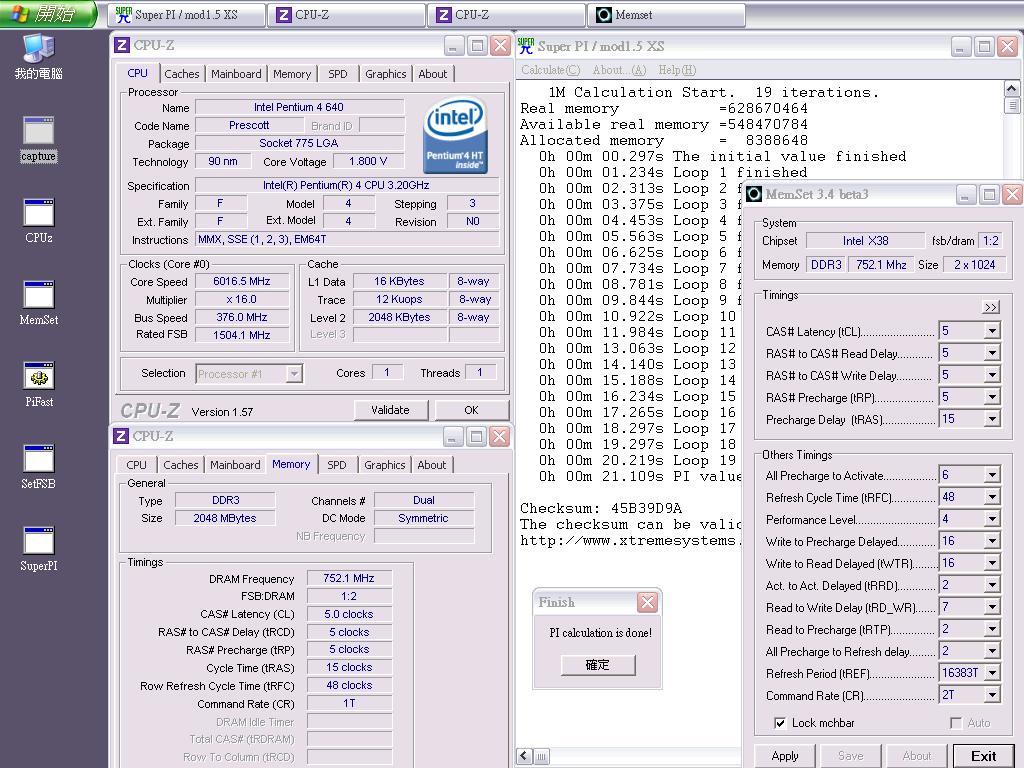The width and height of the screenshot is (1024, 768).
Task: Open the About menu in Super PI
Action: coord(618,70)
